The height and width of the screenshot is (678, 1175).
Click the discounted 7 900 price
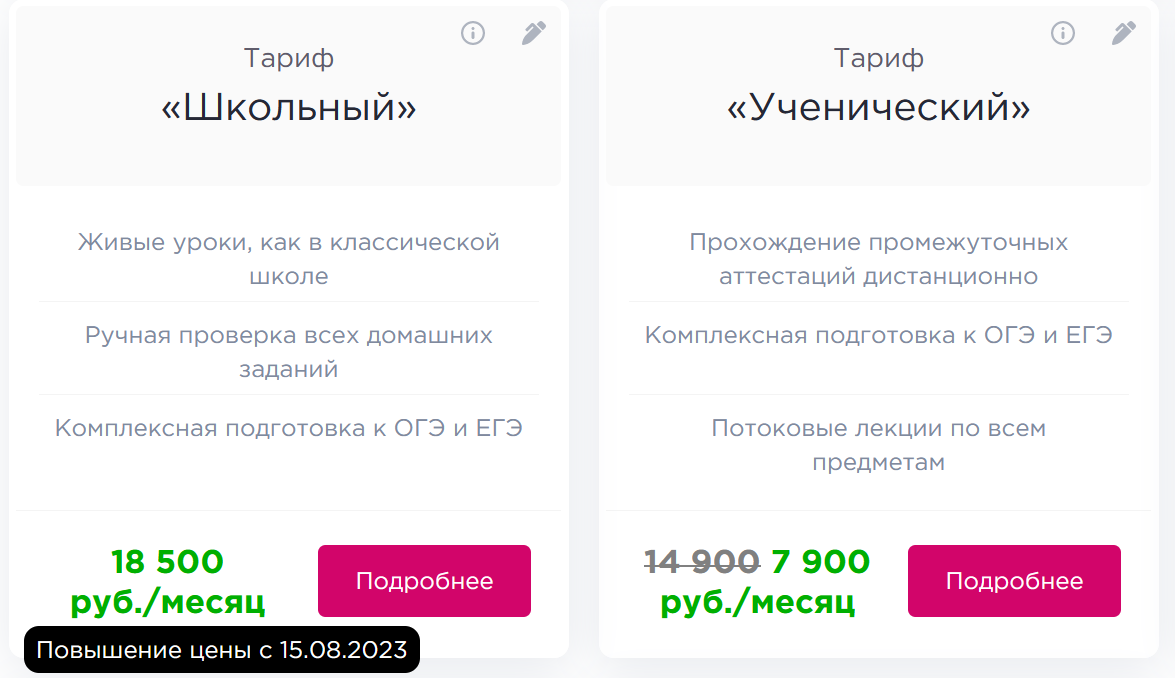(821, 562)
